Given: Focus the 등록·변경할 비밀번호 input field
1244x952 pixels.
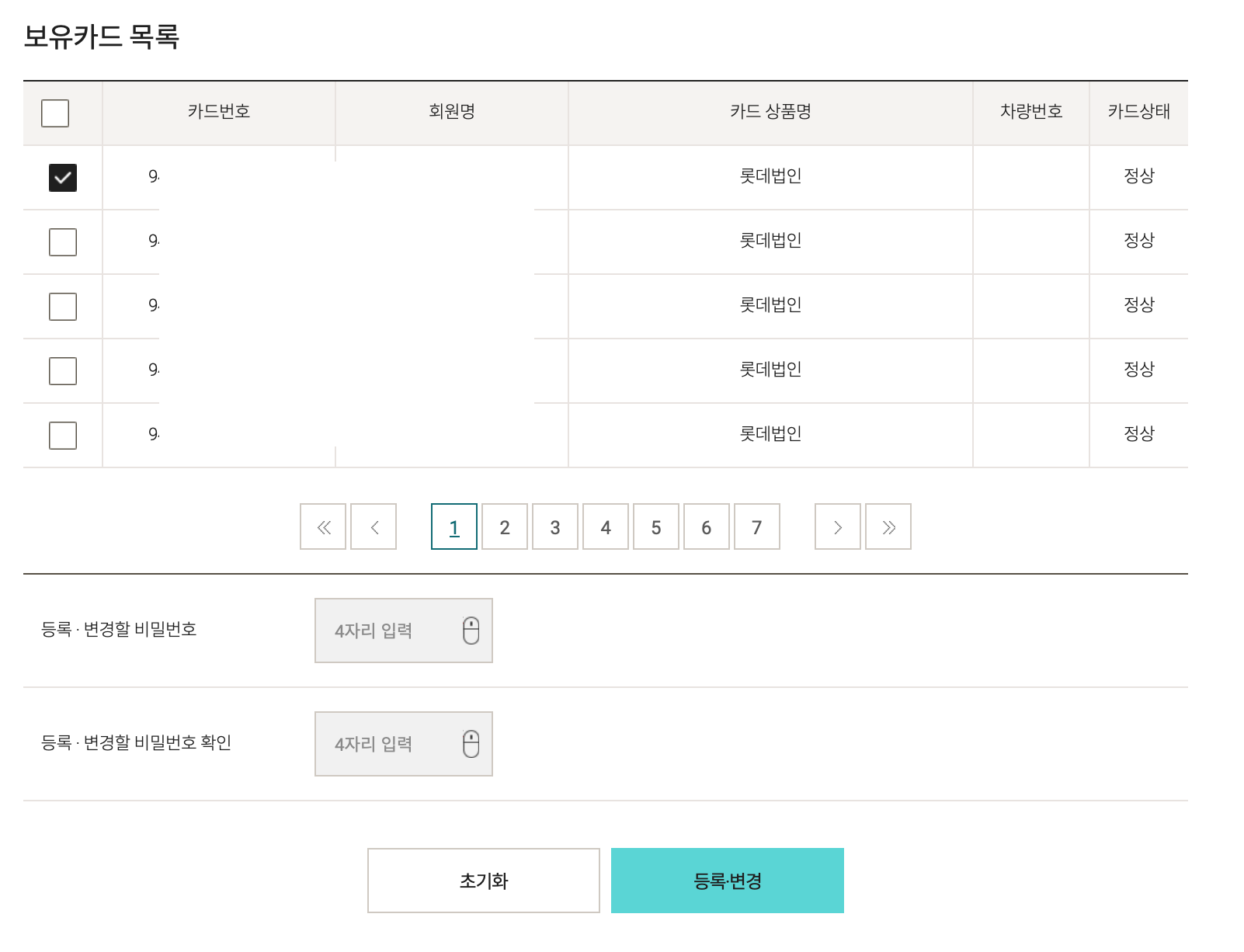Looking at the screenshot, I should pyautogui.click(x=404, y=631).
